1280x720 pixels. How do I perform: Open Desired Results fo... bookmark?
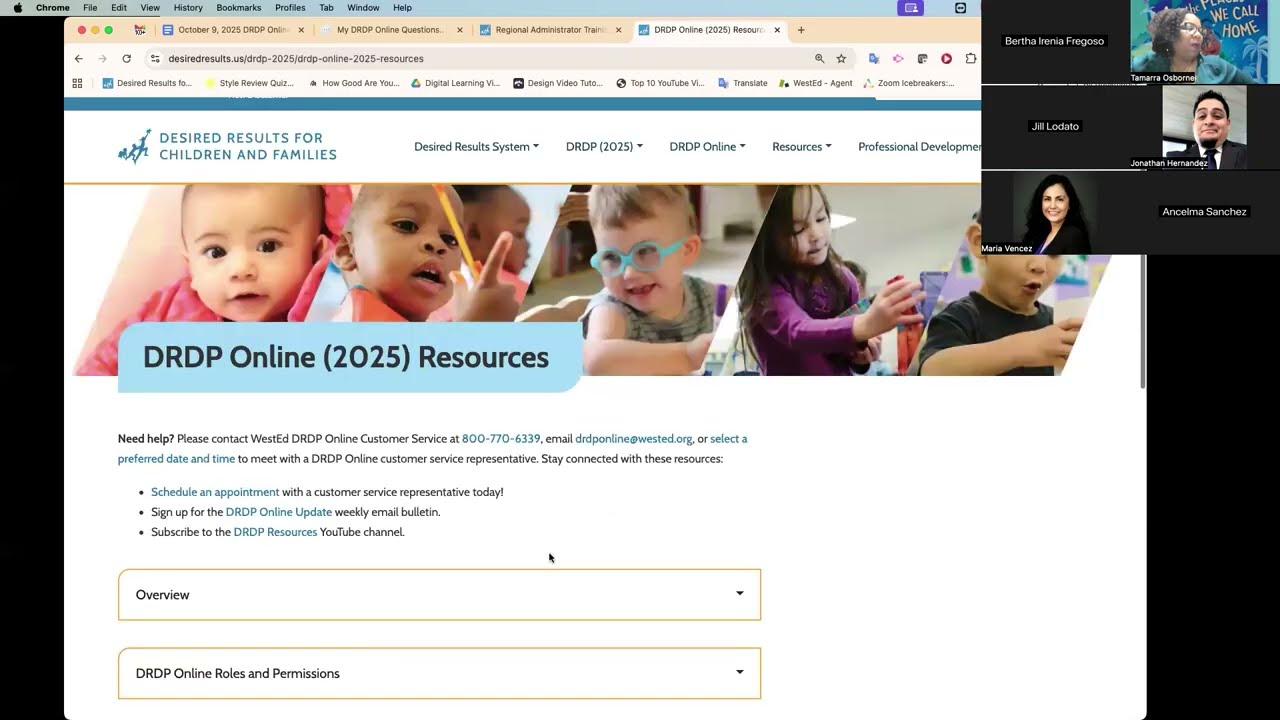(147, 83)
